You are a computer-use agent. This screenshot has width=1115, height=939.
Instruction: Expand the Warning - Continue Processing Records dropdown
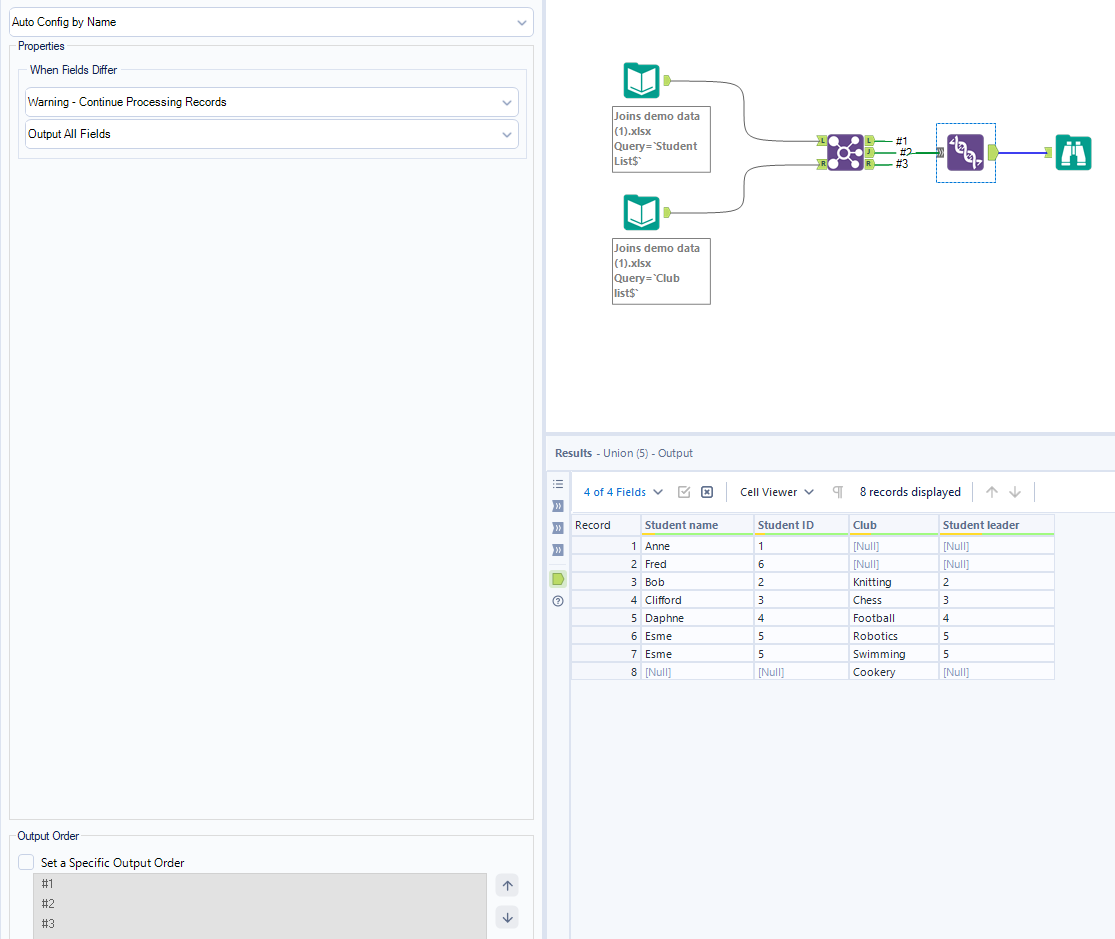click(271, 102)
